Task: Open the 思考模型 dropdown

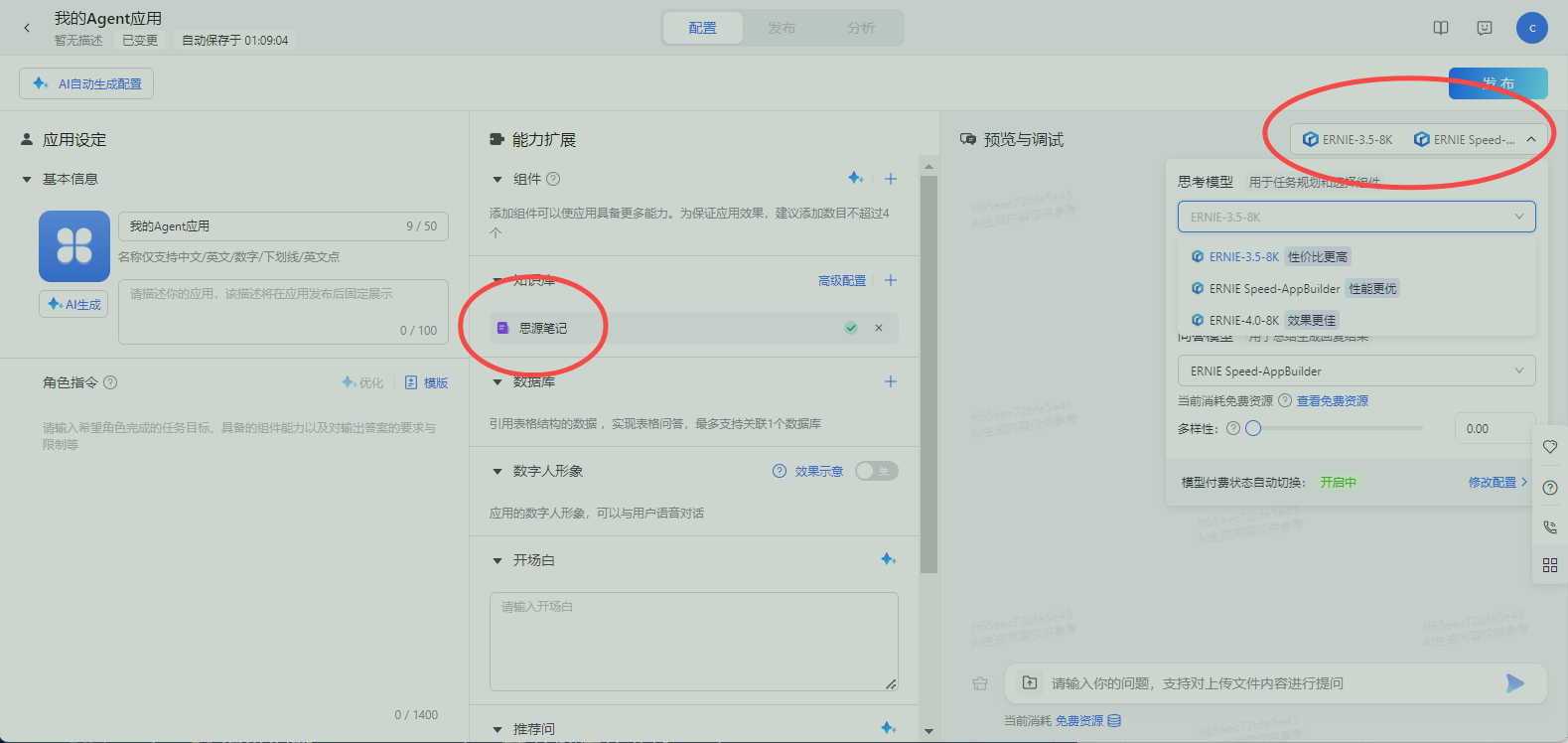Action: pyautogui.click(x=1356, y=217)
